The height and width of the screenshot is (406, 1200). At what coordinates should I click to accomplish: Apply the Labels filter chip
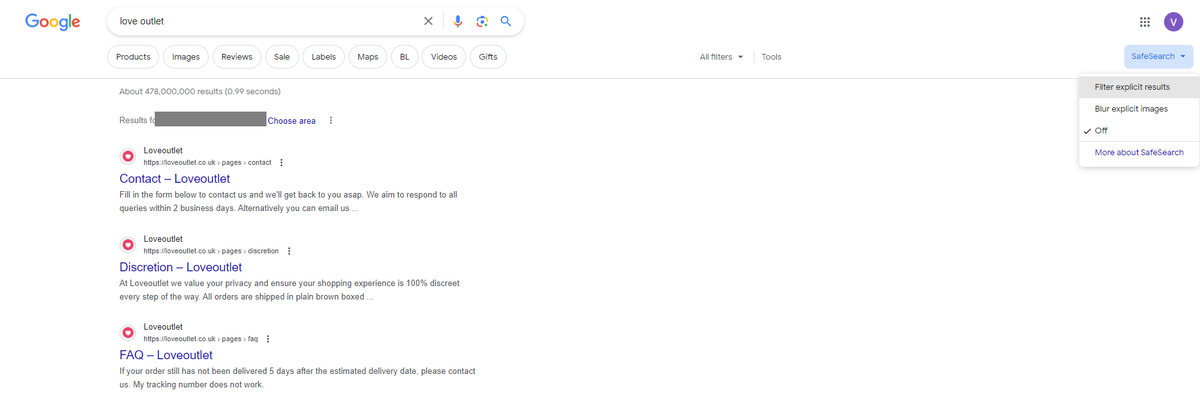point(323,57)
